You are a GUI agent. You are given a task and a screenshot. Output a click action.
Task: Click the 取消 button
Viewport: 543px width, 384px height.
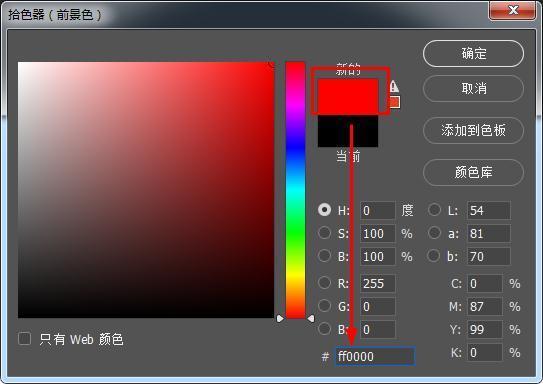click(473, 89)
